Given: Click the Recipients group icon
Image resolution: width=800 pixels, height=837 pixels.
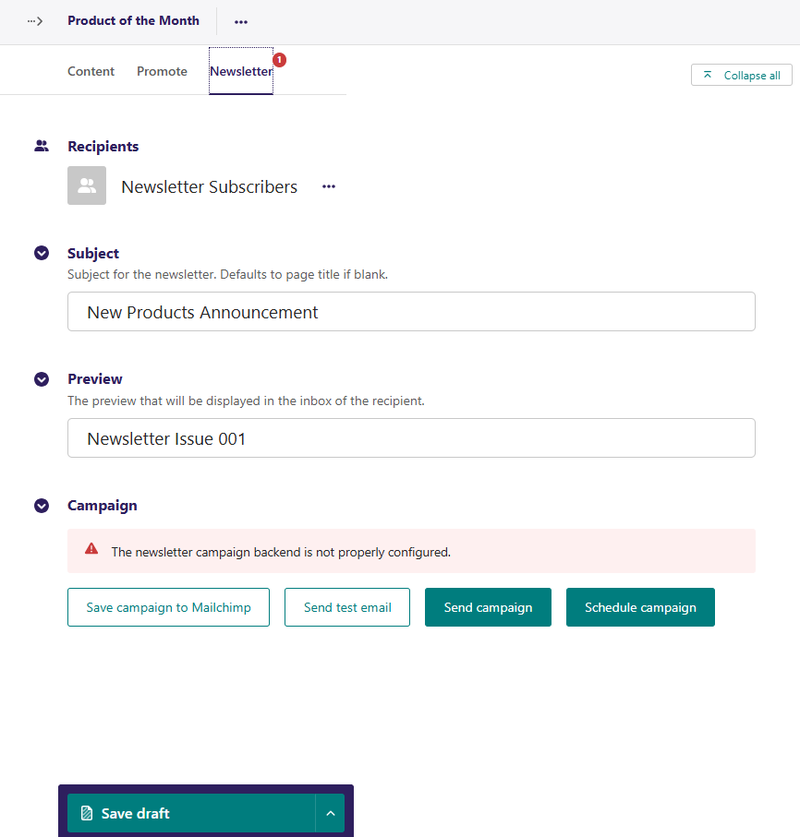Looking at the screenshot, I should coord(41,146).
